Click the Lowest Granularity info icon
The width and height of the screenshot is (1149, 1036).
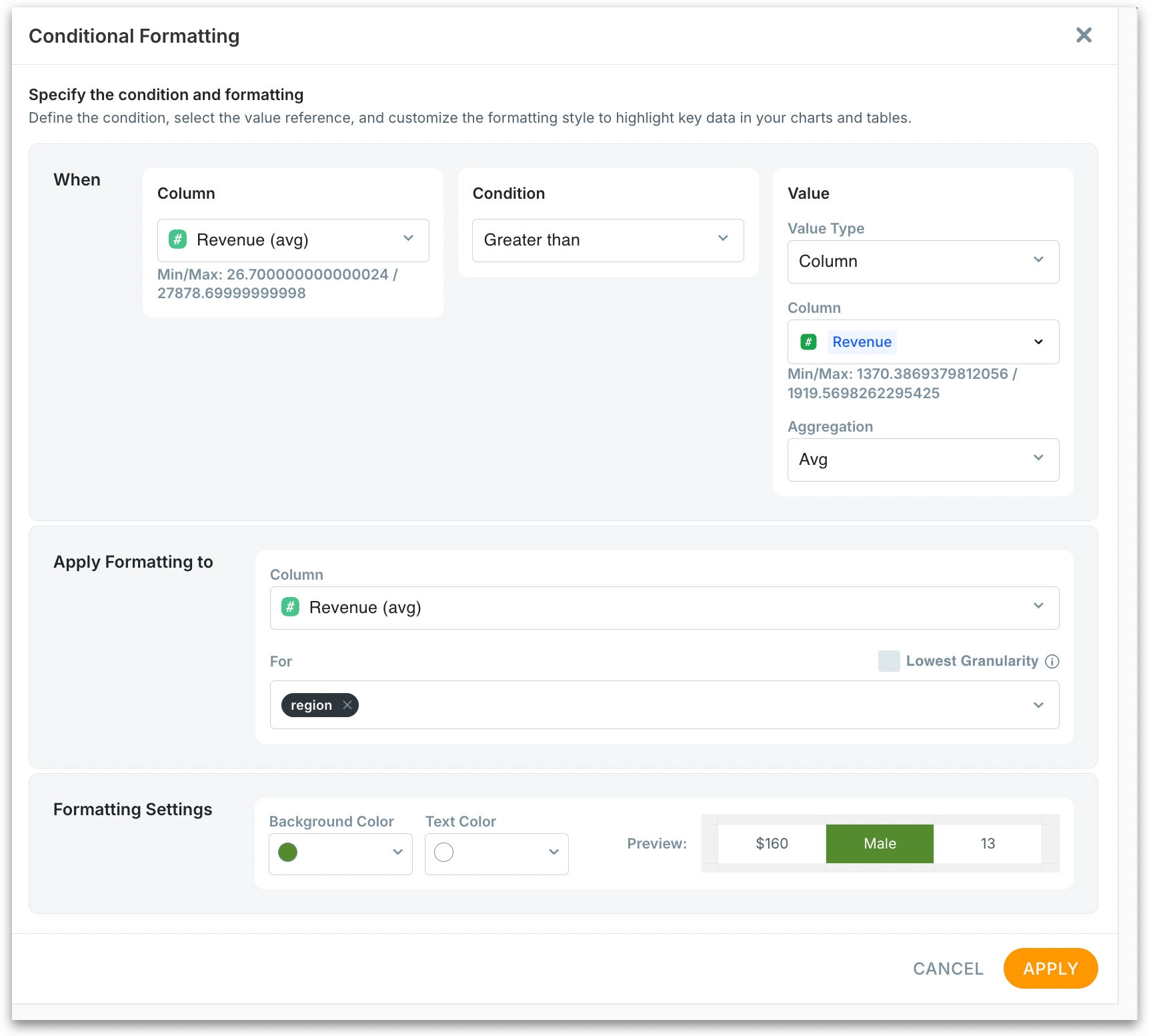1052,661
